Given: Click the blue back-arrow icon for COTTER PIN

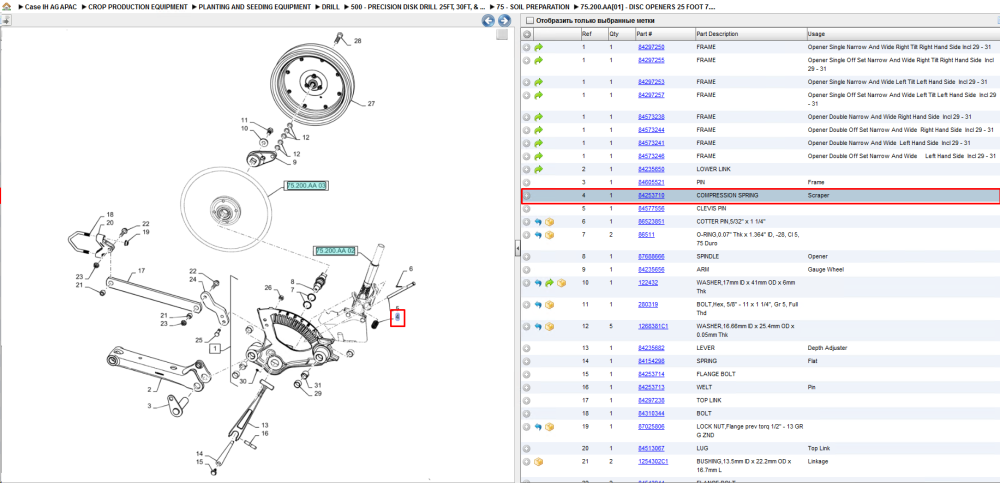Looking at the screenshot, I should tap(538, 221).
